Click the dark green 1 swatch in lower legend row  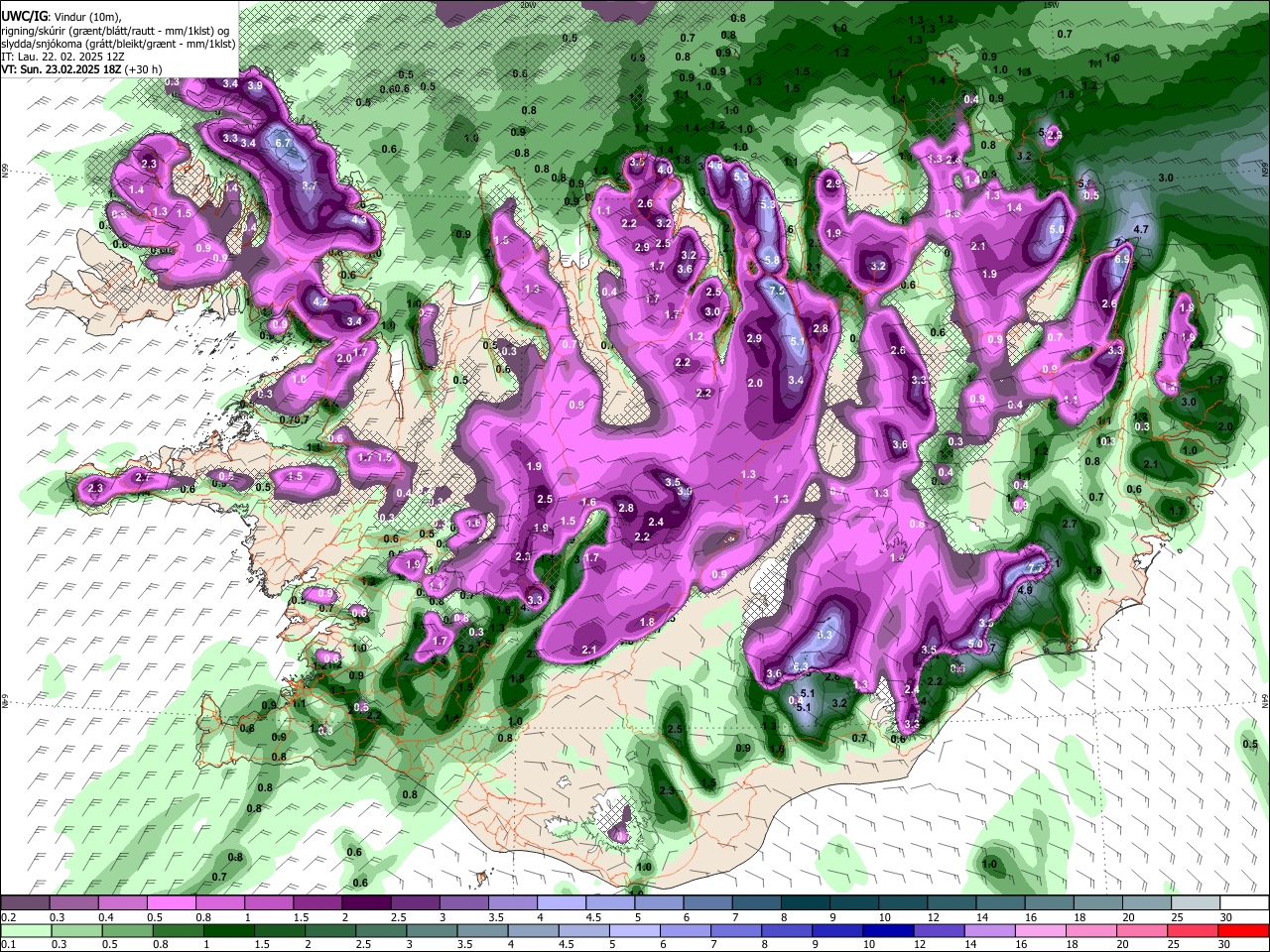(x=228, y=930)
